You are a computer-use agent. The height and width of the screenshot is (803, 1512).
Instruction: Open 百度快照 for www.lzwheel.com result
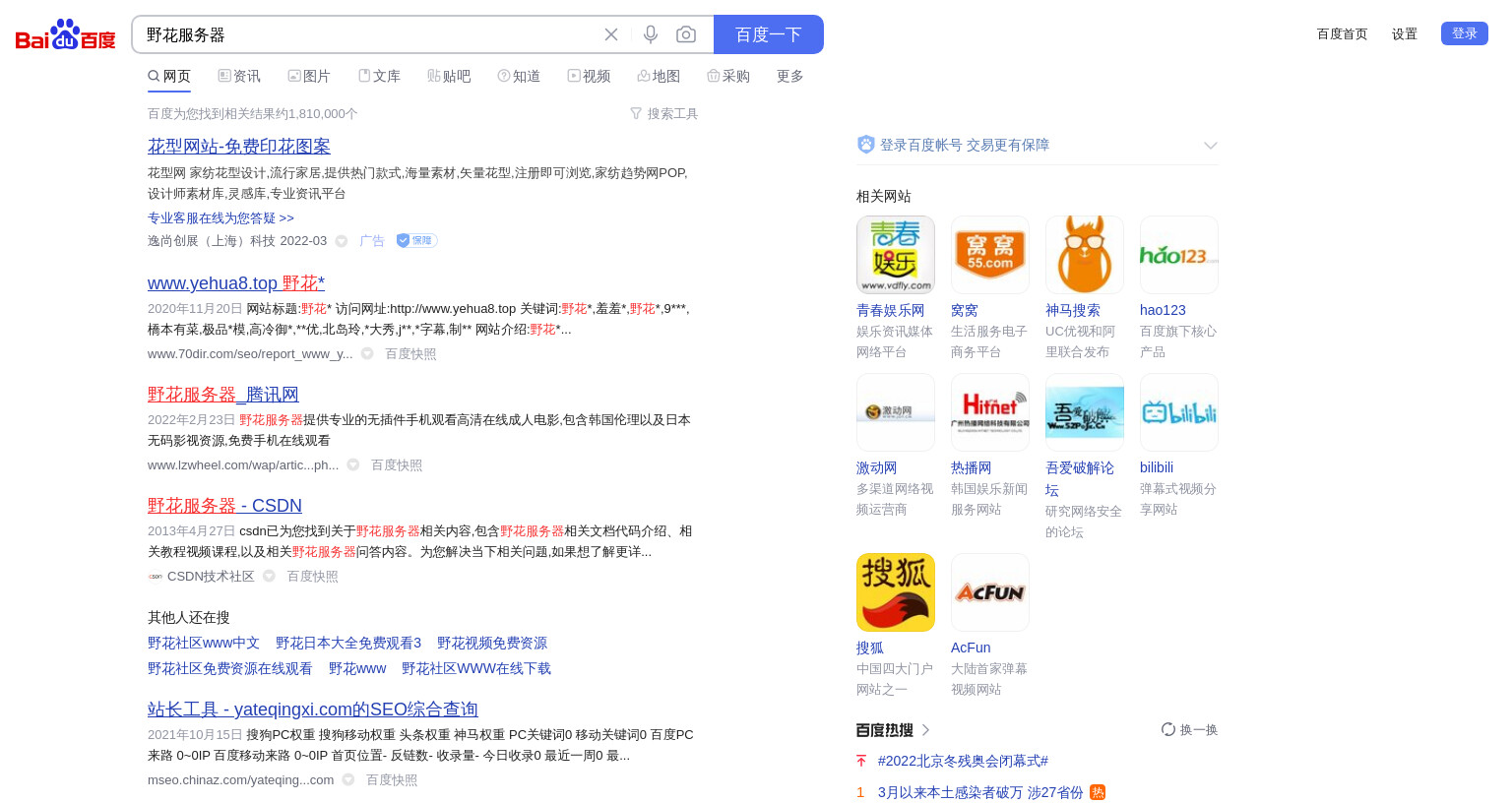pyautogui.click(x=397, y=464)
